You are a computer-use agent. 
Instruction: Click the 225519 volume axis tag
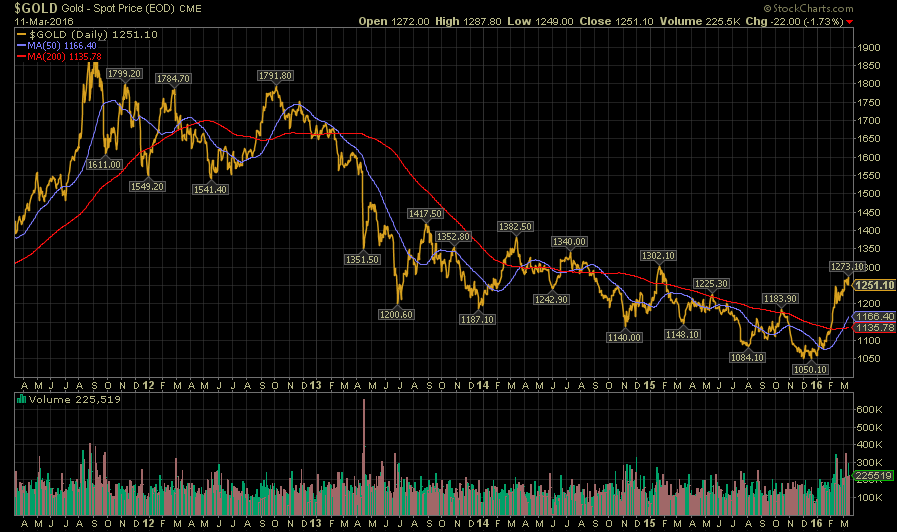click(x=873, y=475)
